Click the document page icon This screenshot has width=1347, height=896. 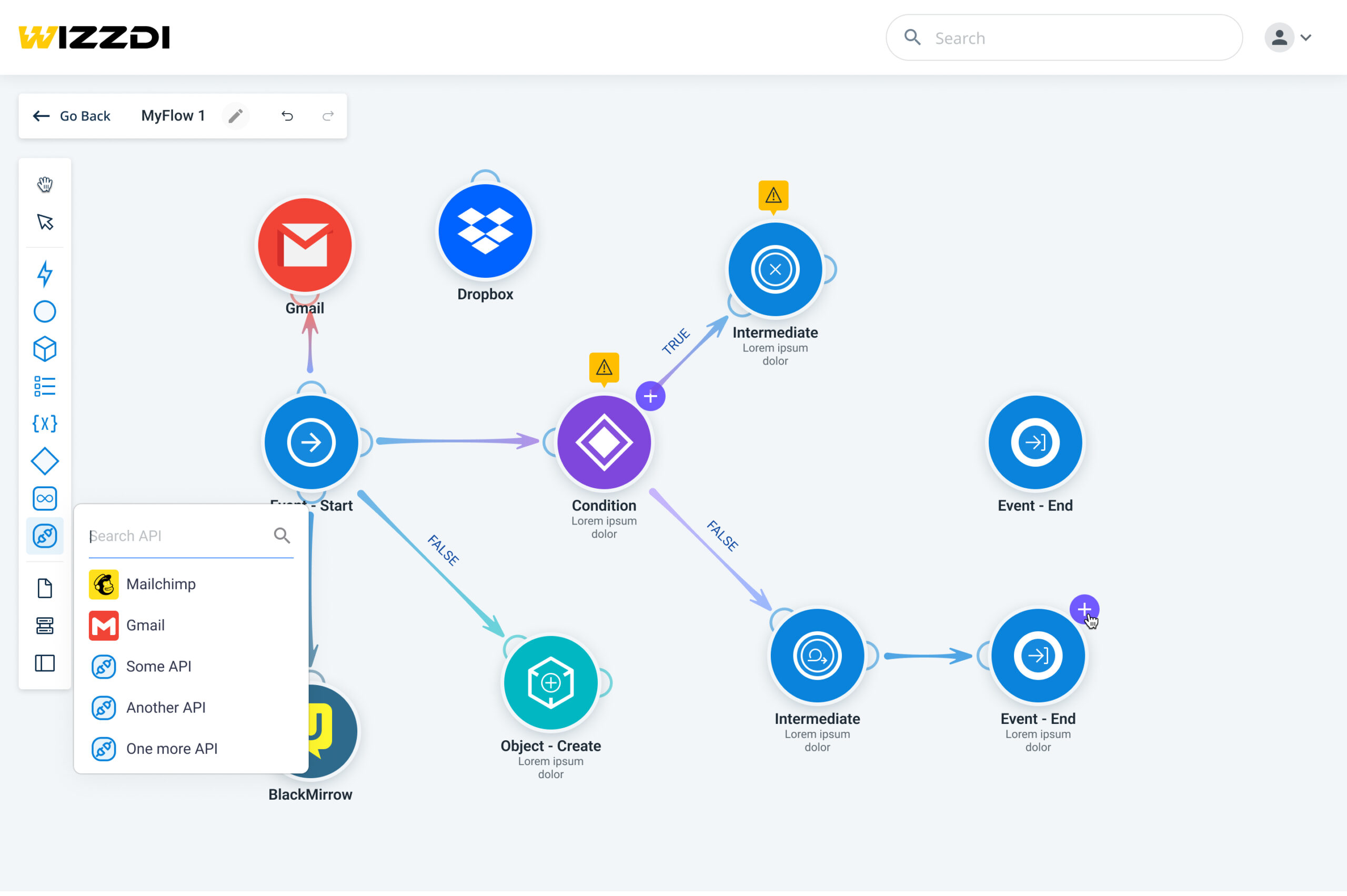coord(45,588)
